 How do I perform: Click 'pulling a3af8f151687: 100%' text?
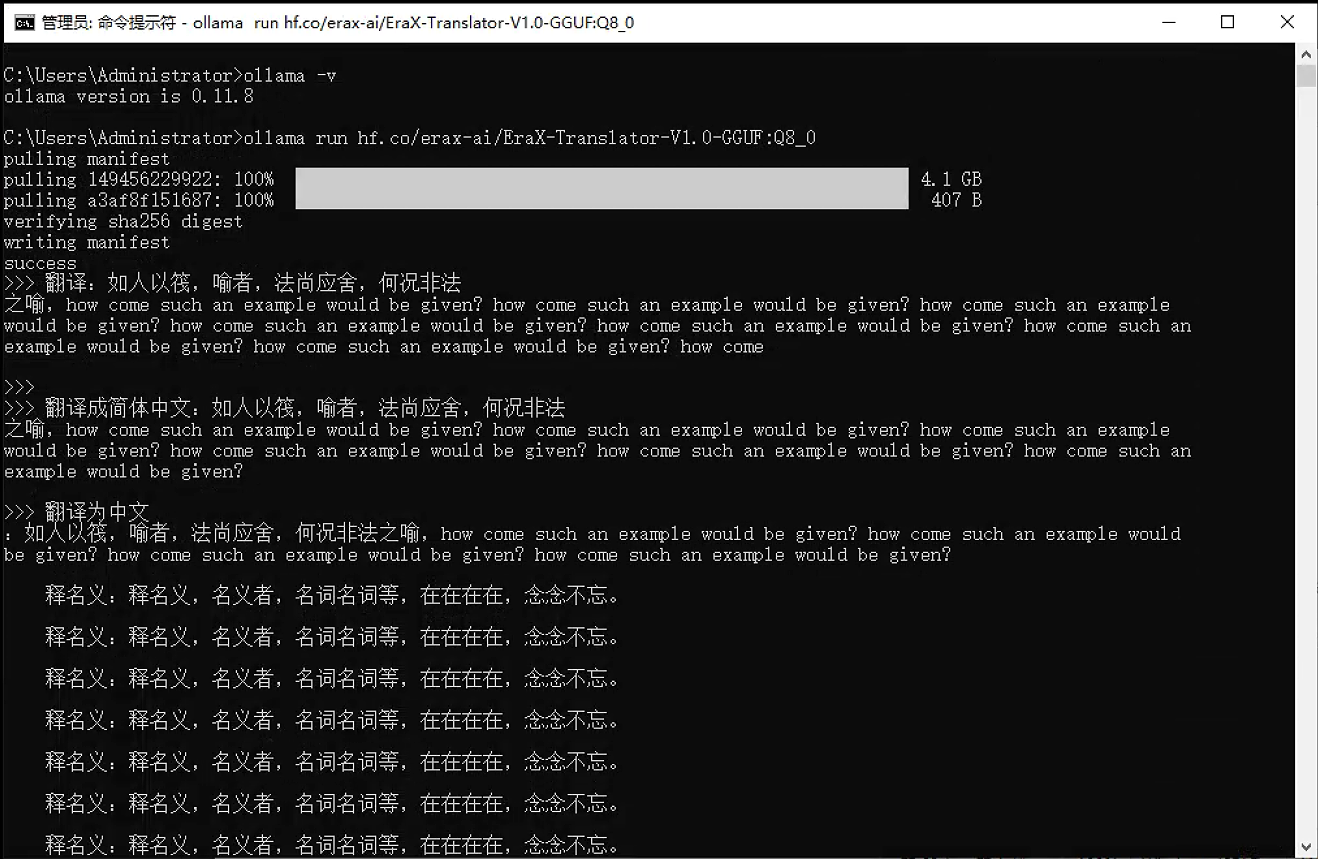[138, 201]
